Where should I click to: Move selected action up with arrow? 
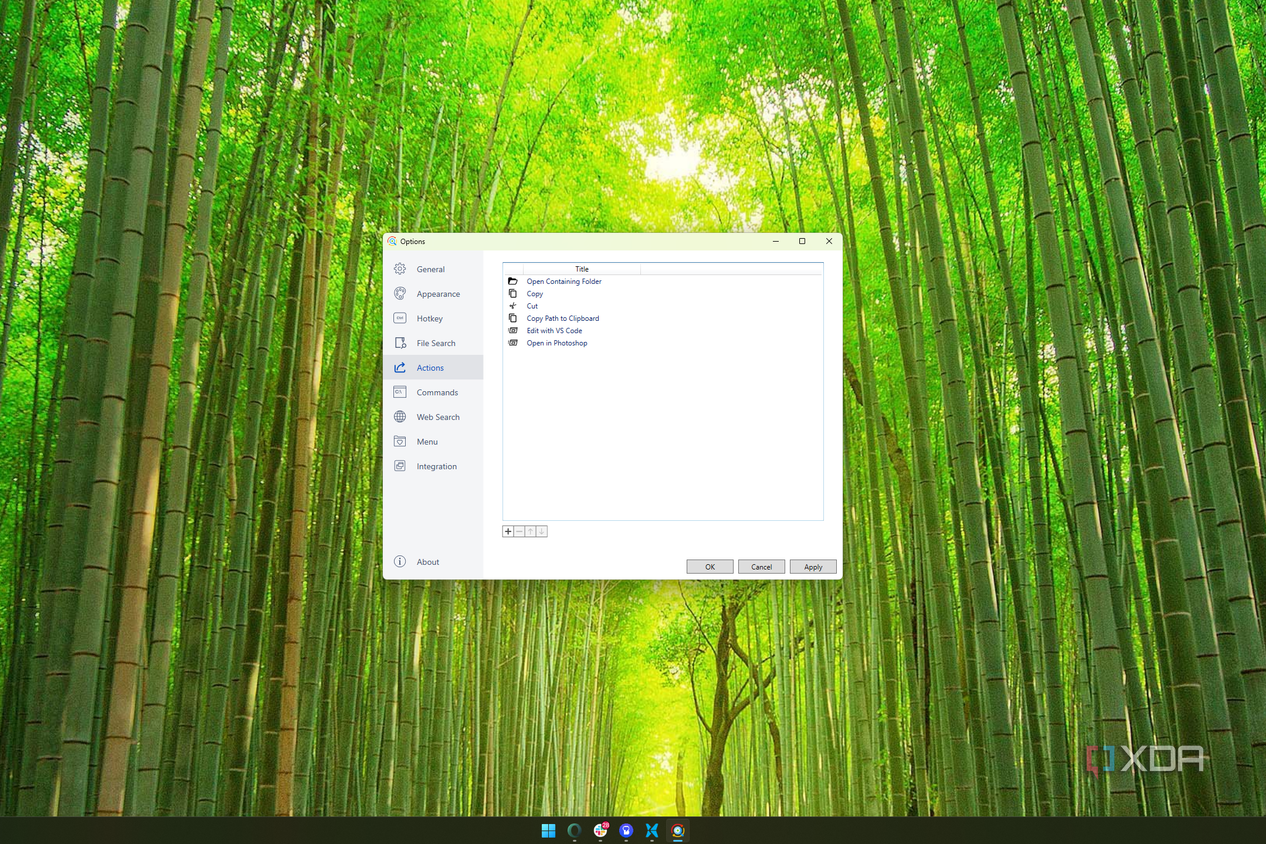click(x=530, y=531)
